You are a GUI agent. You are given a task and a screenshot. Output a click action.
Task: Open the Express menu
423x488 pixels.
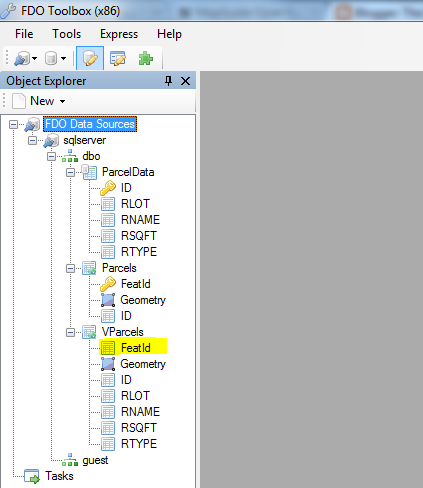coord(119,34)
